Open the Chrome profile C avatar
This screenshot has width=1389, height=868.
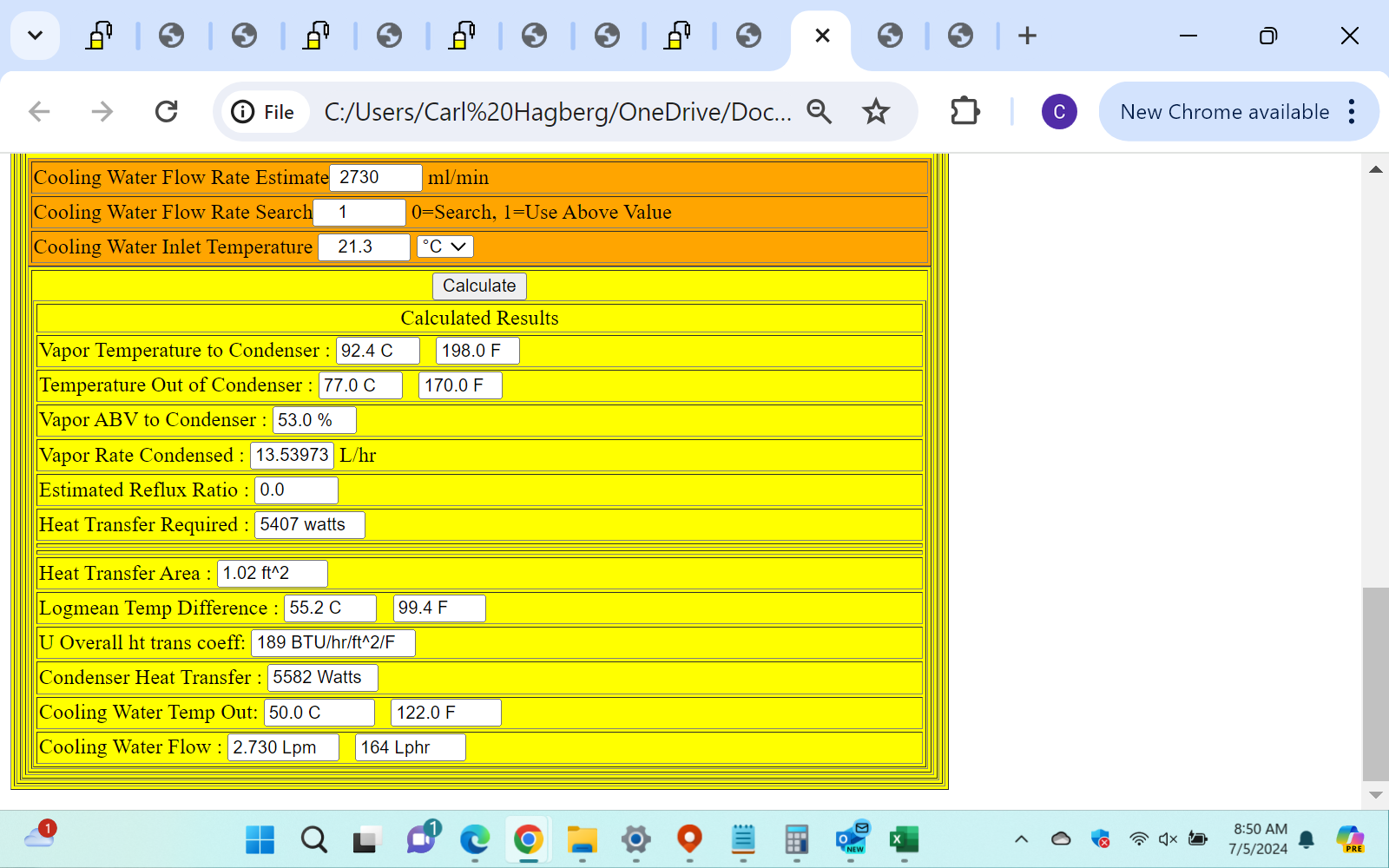point(1059,111)
